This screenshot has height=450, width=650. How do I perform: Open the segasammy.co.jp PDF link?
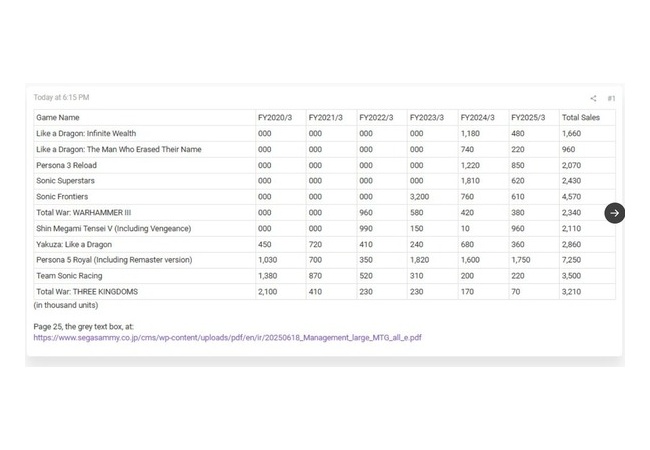(227, 337)
